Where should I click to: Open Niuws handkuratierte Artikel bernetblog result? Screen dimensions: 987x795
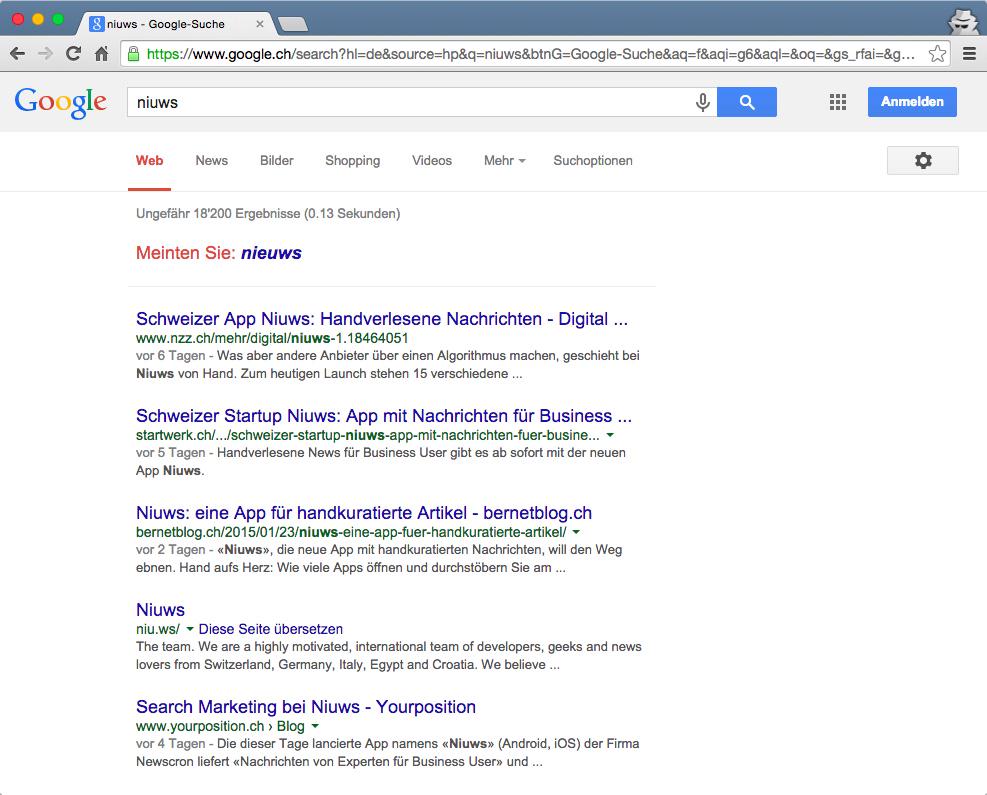[x=364, y=513]
